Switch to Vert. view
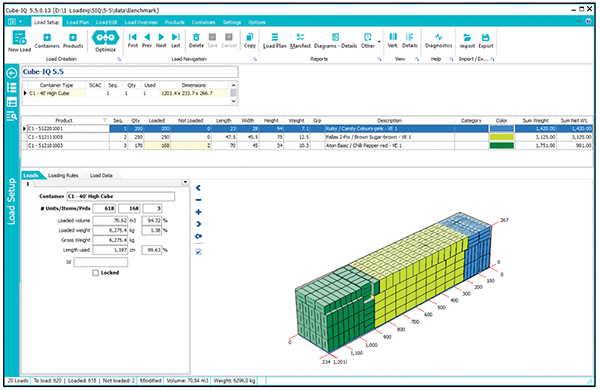600x390 pixels. pos(393,41)
